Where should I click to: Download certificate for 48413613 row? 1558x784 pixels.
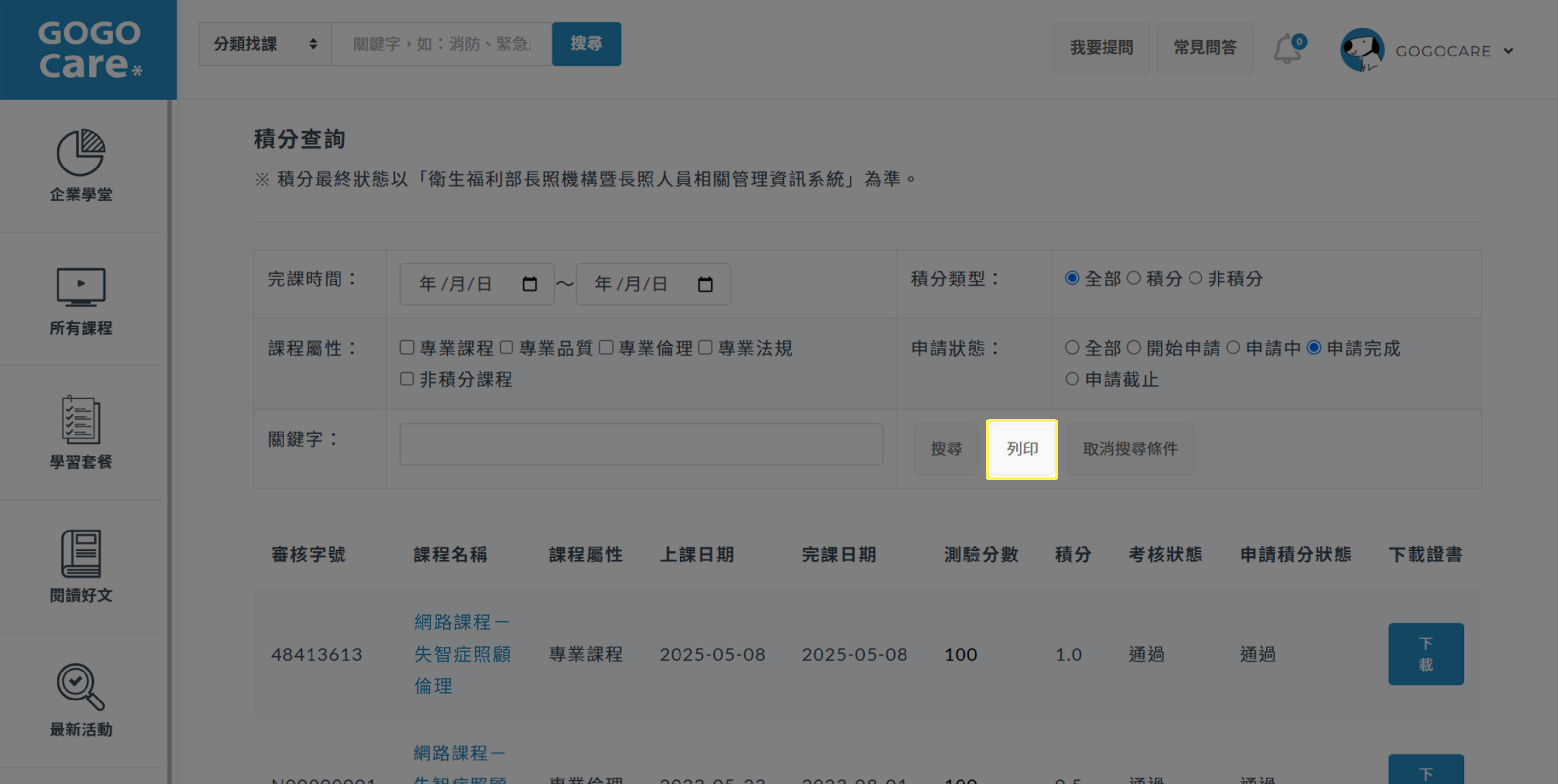pyautogui.click(x=1426, y=654)
